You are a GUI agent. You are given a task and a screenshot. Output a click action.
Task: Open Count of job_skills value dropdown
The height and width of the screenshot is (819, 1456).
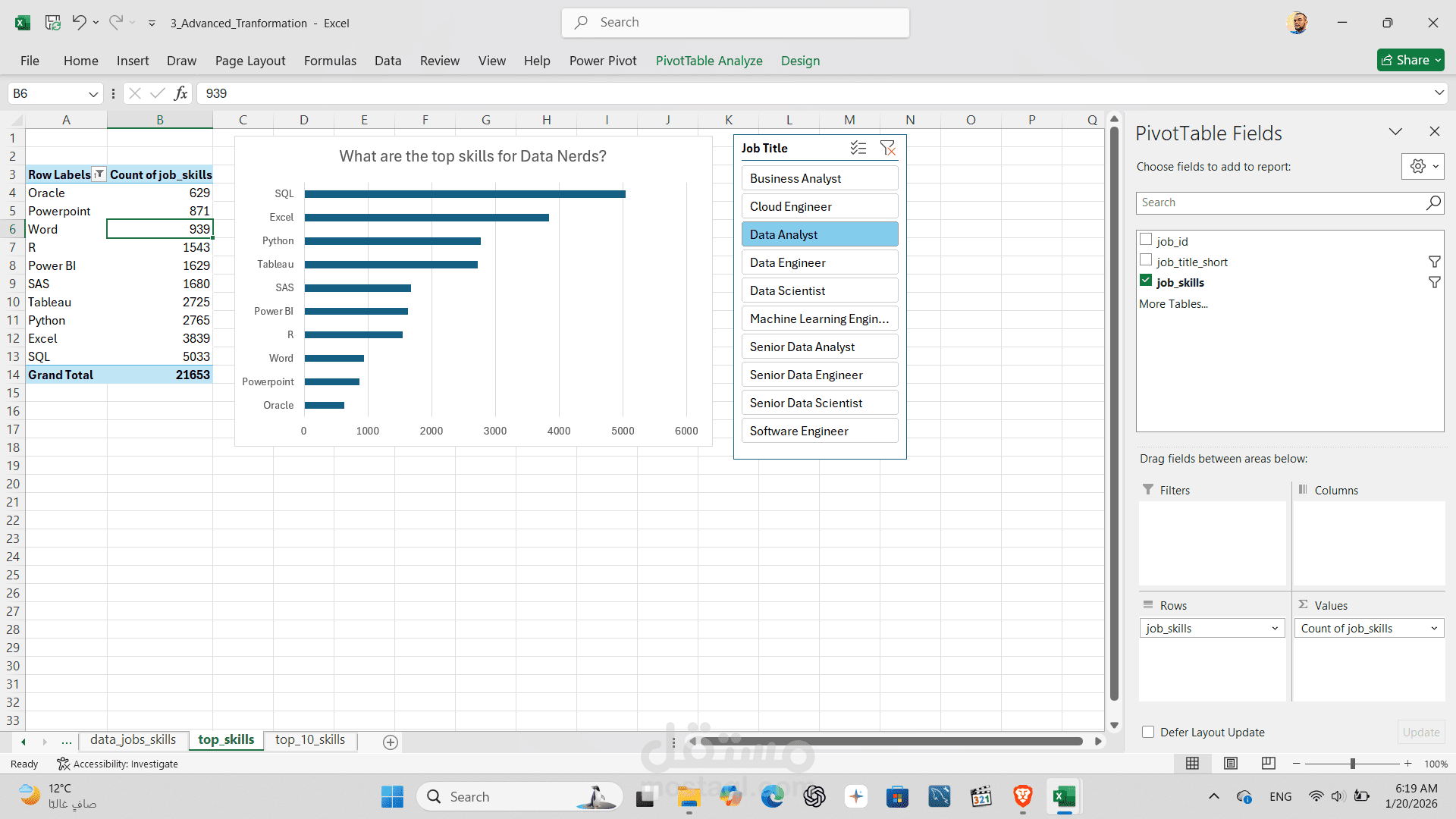(1434, 629)
